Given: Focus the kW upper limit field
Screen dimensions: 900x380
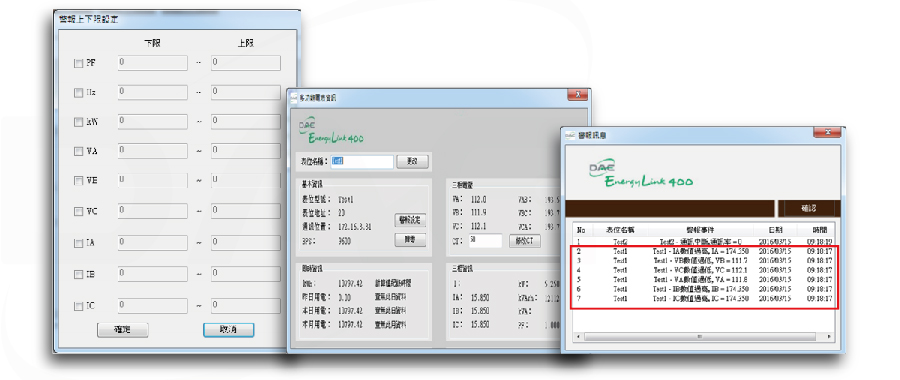Looking at the screenshot, I should [246, 122].
